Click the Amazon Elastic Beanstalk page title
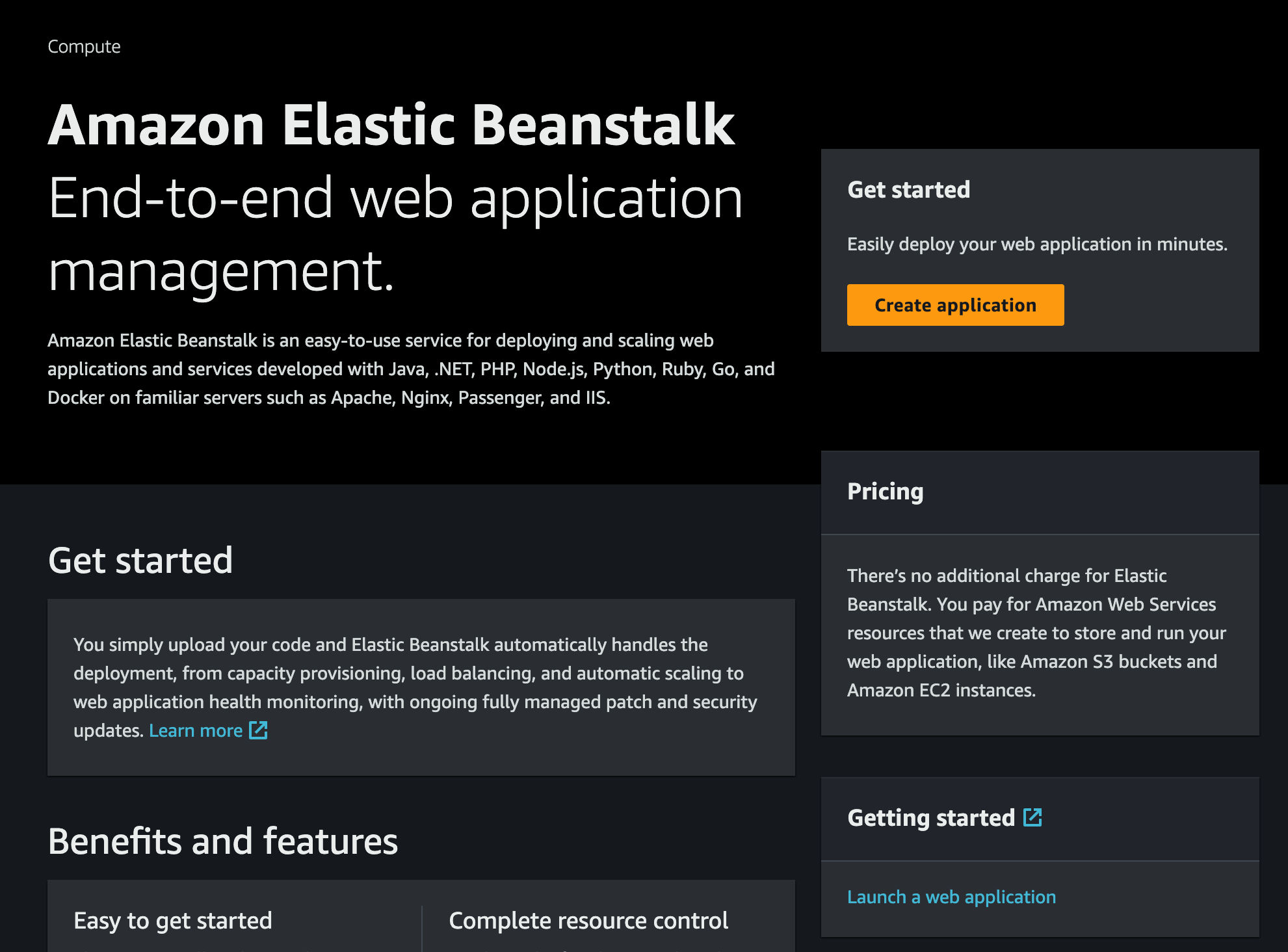The image size is (1288, 952). point(391,124)
